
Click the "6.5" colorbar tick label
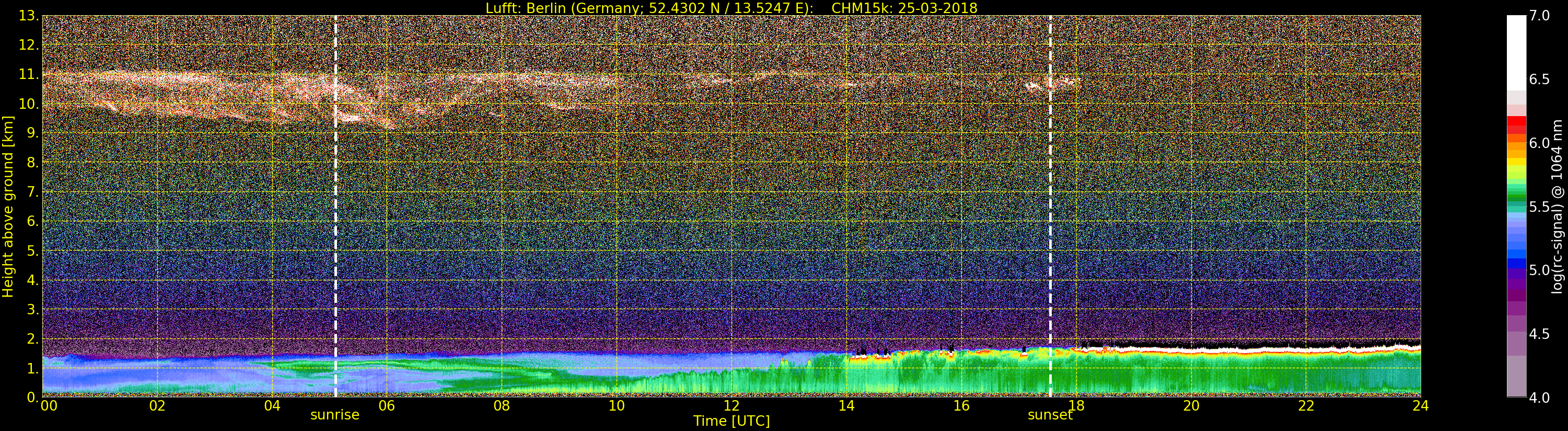coord(1539,80)
